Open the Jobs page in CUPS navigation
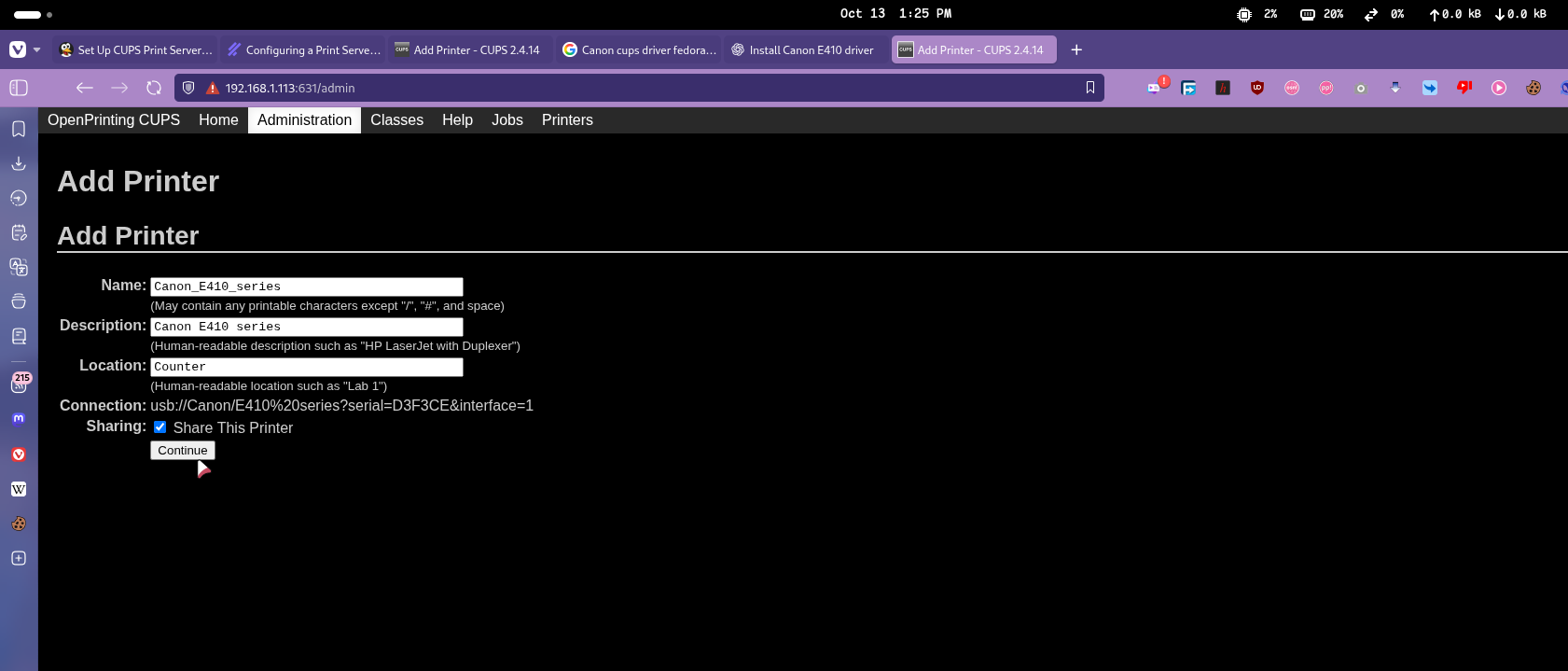The image size is (1568, 671). 506,119
